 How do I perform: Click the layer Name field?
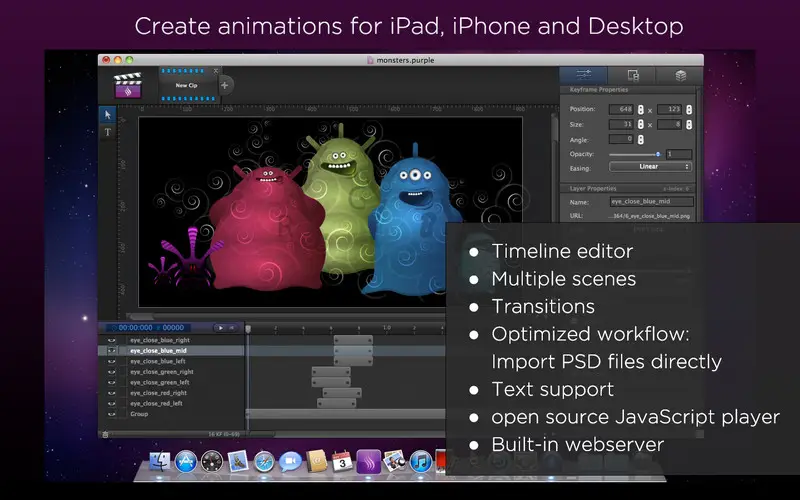(x=652, y=202)
